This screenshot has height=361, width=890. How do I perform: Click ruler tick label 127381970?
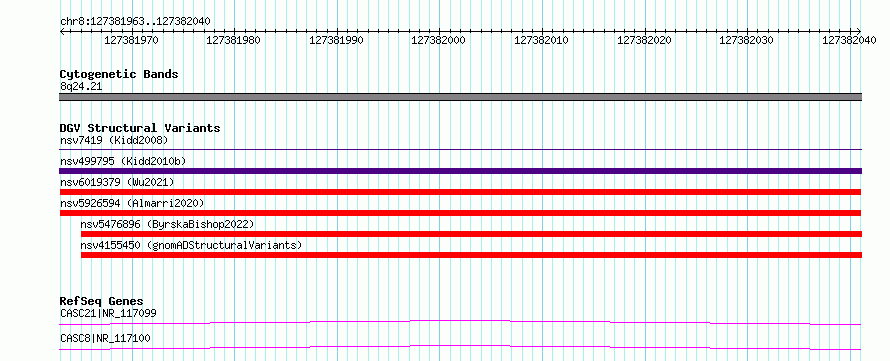132,40
